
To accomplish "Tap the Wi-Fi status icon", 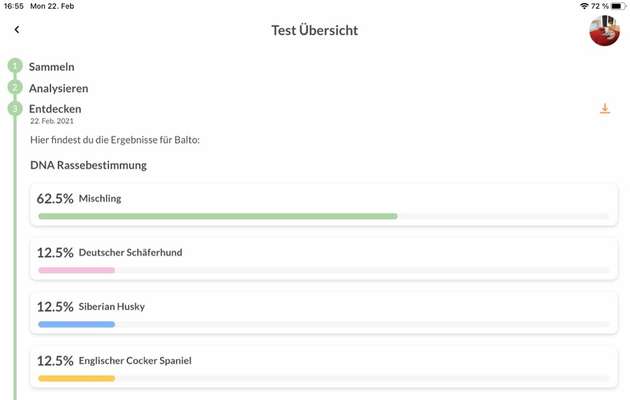I will (x=584, y=6).
